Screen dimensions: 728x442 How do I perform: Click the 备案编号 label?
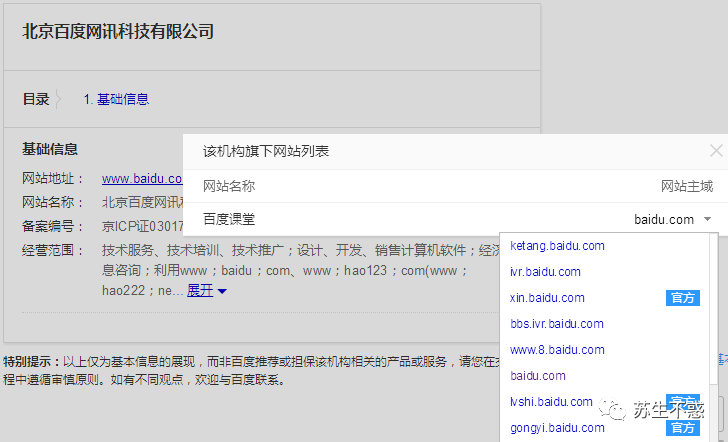(52, 226)
